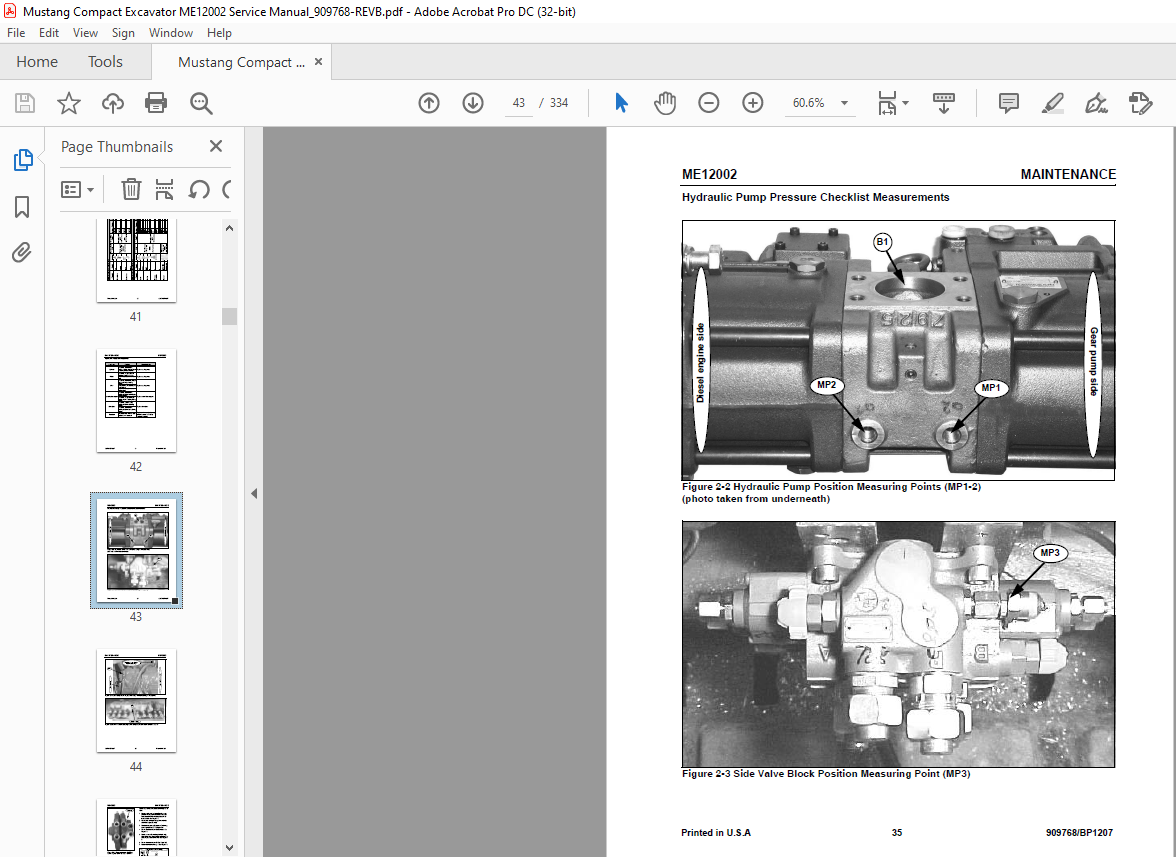1176x857 pixels.
Task: Select page 44 thumbnail
Action: (x=136, y=700)
